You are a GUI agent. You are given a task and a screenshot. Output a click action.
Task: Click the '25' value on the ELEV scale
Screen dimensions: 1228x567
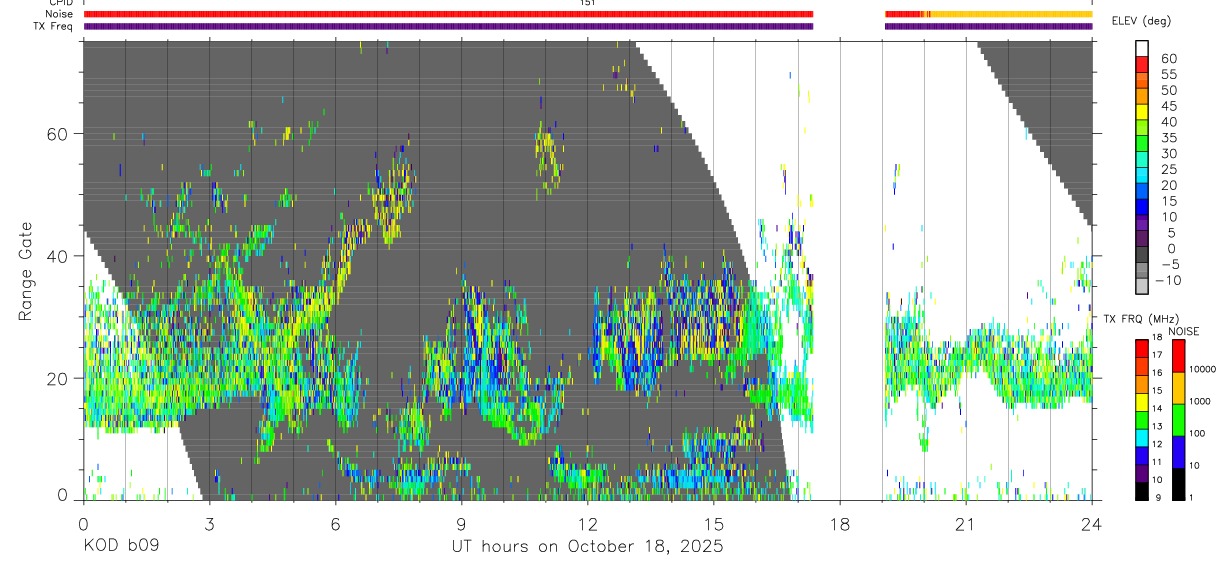tap(1168, 169)
